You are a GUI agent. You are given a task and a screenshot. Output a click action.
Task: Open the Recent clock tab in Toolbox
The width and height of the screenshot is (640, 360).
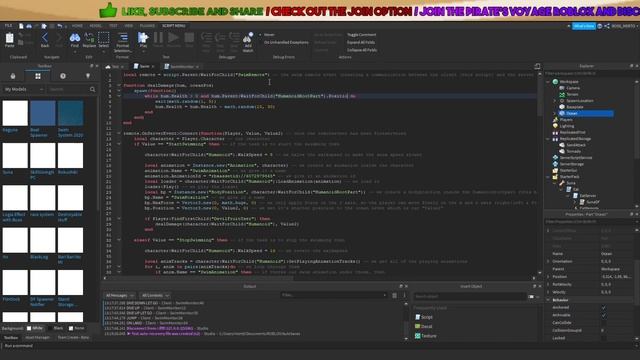click(x=63, y=76)
